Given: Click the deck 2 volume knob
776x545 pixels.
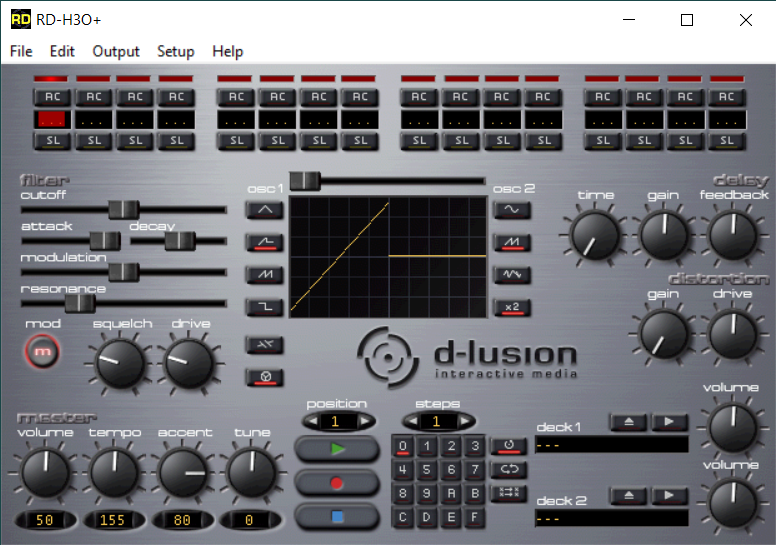Looking at the screenshot, I should click(732, 504).
